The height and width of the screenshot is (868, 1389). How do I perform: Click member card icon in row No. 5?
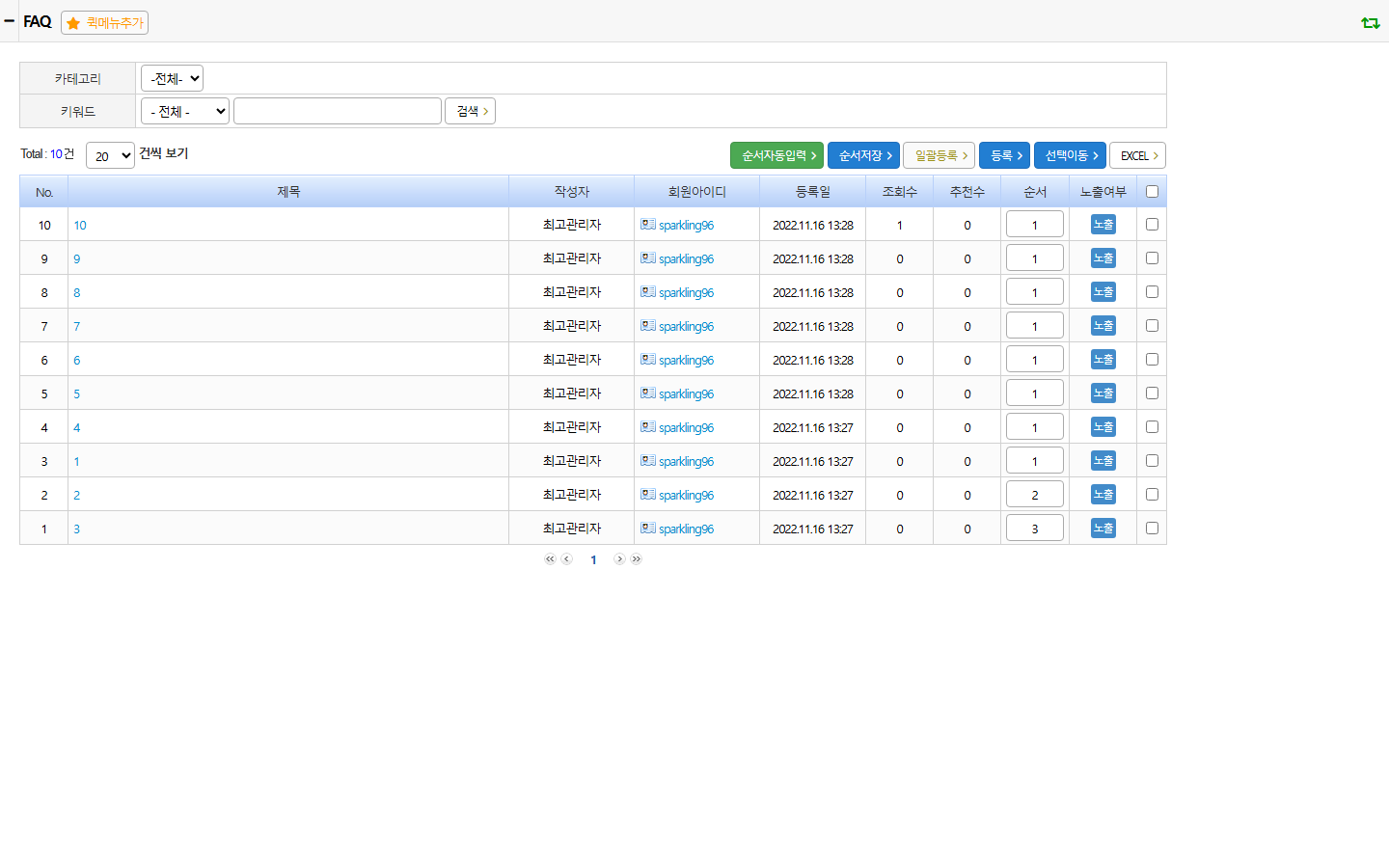(x=648, y=393)
